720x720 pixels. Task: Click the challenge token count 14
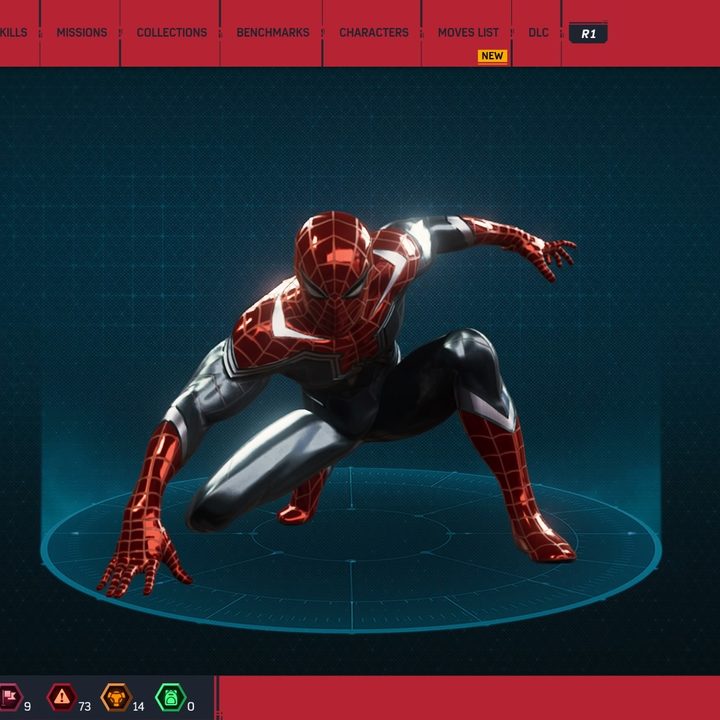click(138, 706)
